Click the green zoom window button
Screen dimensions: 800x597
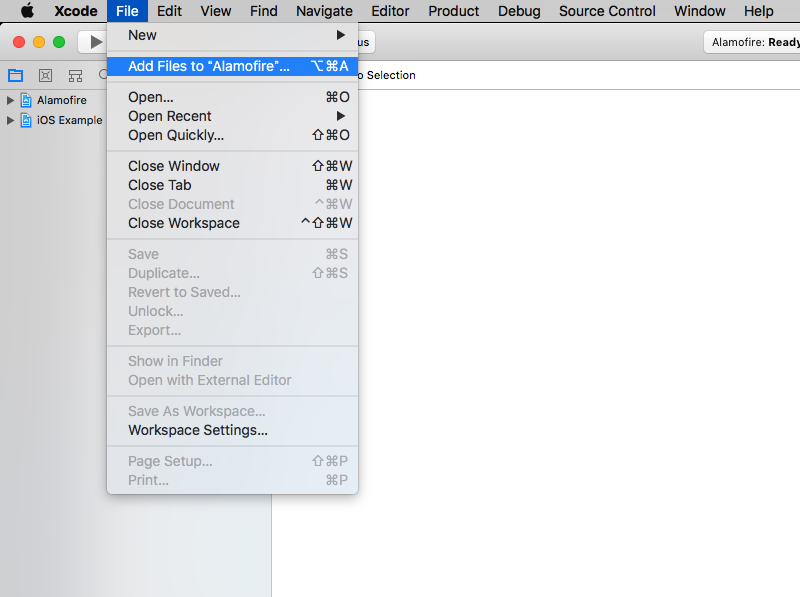click(x=59, y=42)
